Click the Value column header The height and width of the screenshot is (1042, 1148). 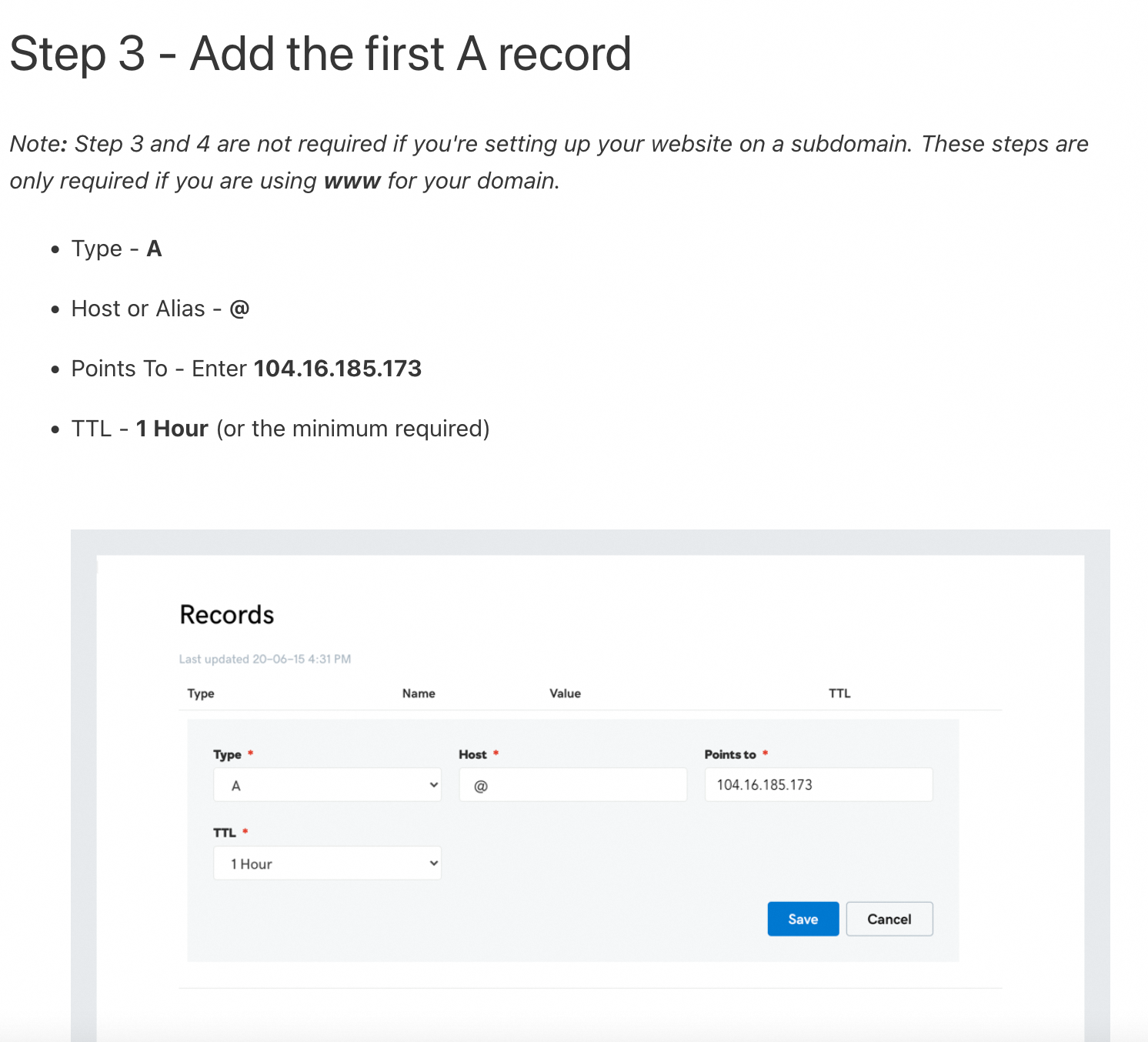click(x=565, y=693)
